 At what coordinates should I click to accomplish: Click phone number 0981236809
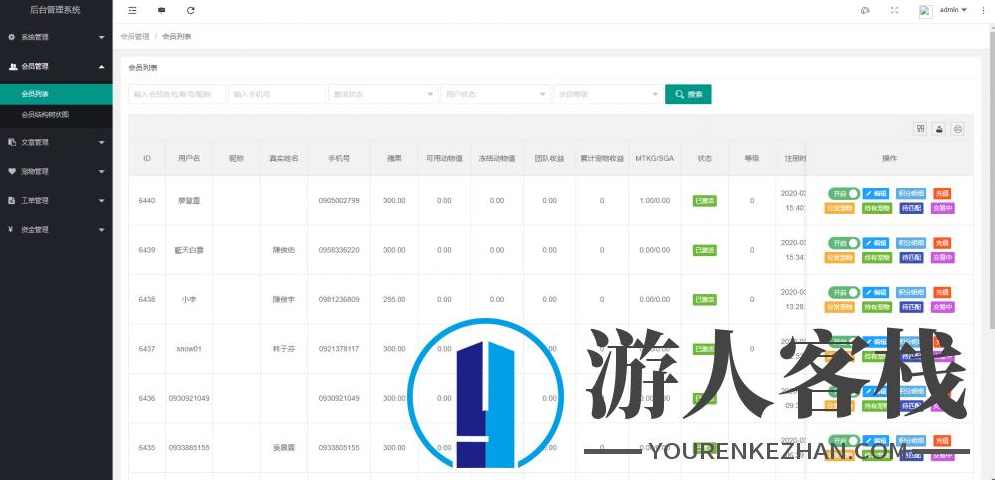(339, 300)
